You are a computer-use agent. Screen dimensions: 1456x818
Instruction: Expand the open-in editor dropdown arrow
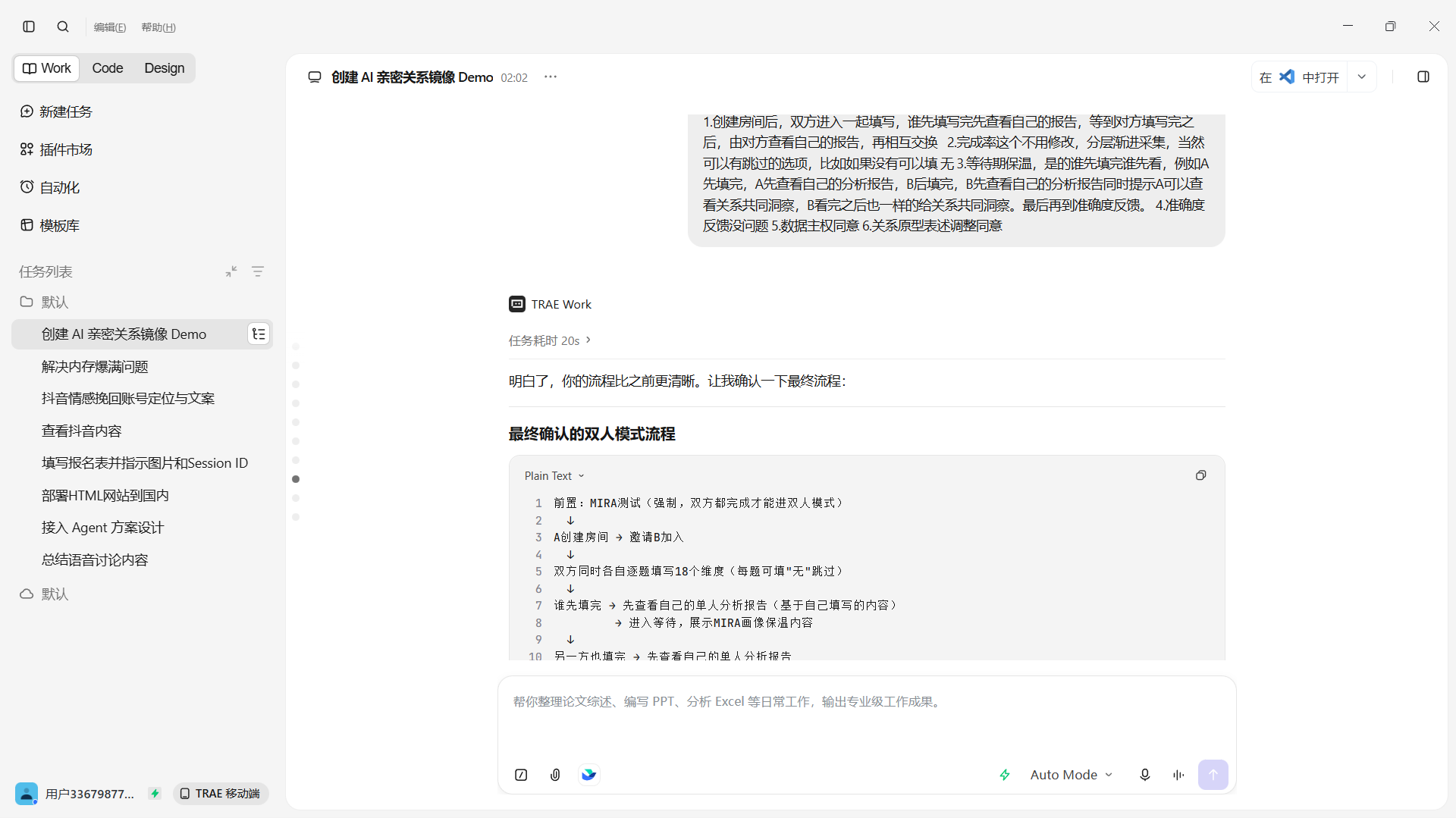pos(1362,77)
